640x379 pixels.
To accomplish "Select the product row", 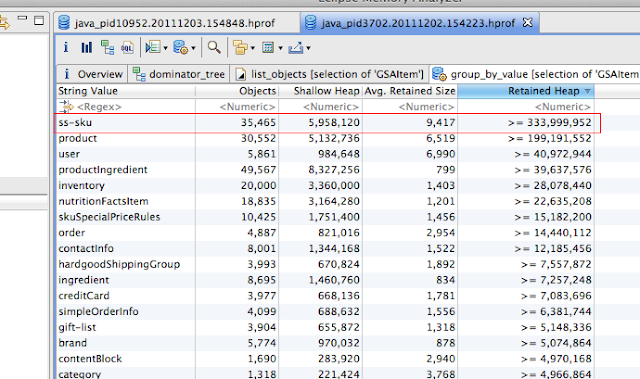I will pos(325,138).
